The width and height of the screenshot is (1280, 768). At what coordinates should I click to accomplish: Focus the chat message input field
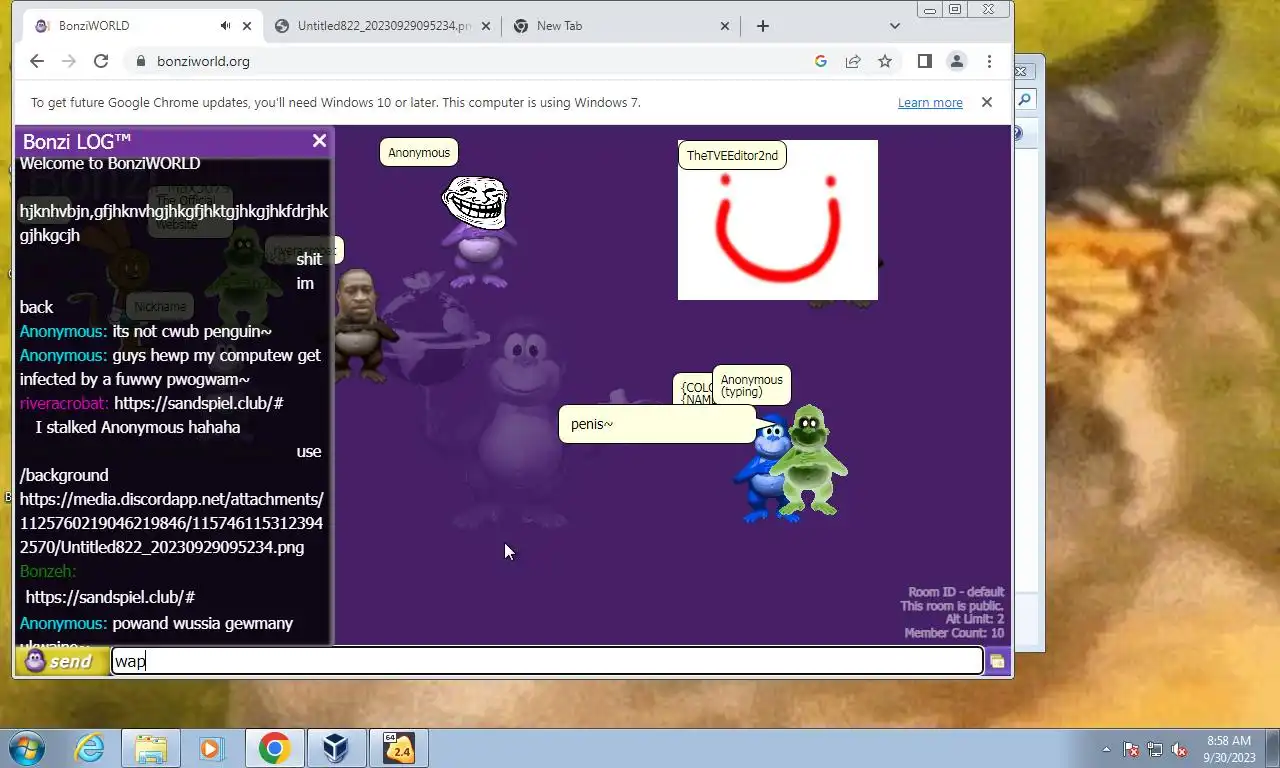click(547, 661)
